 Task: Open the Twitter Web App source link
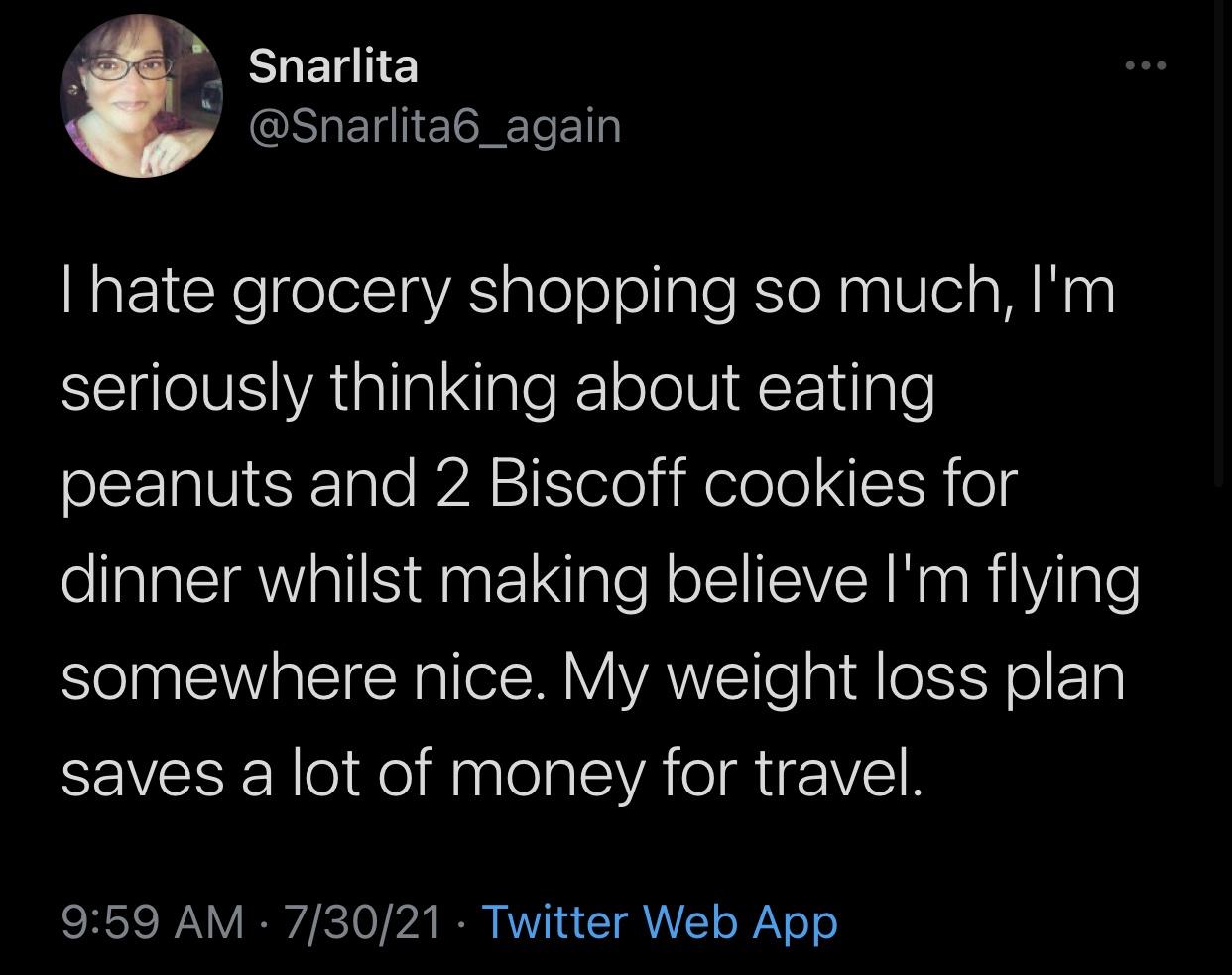pyautogui.click(x=660, y=921)
